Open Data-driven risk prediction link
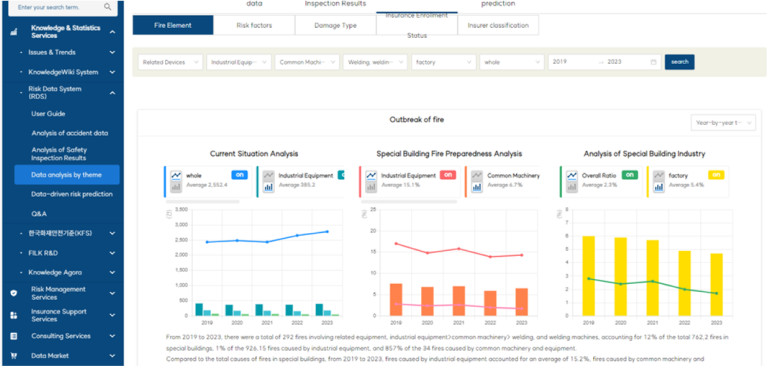 (x=72, y=194)
